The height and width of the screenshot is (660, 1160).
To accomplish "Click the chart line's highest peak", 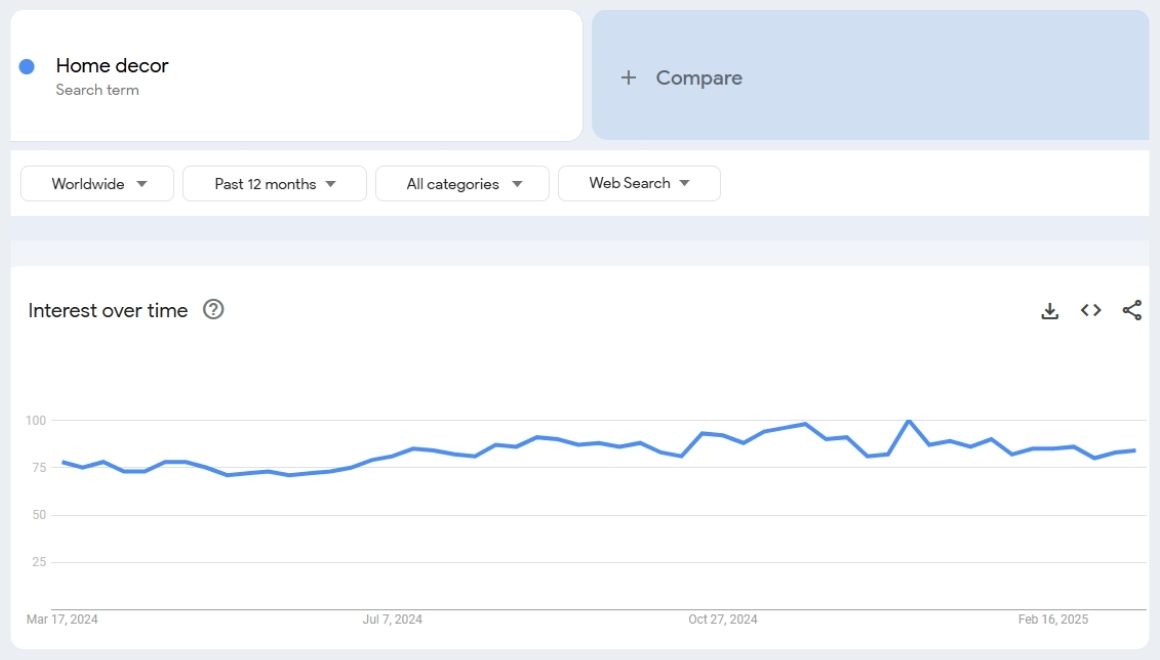I will pos(908,421).
